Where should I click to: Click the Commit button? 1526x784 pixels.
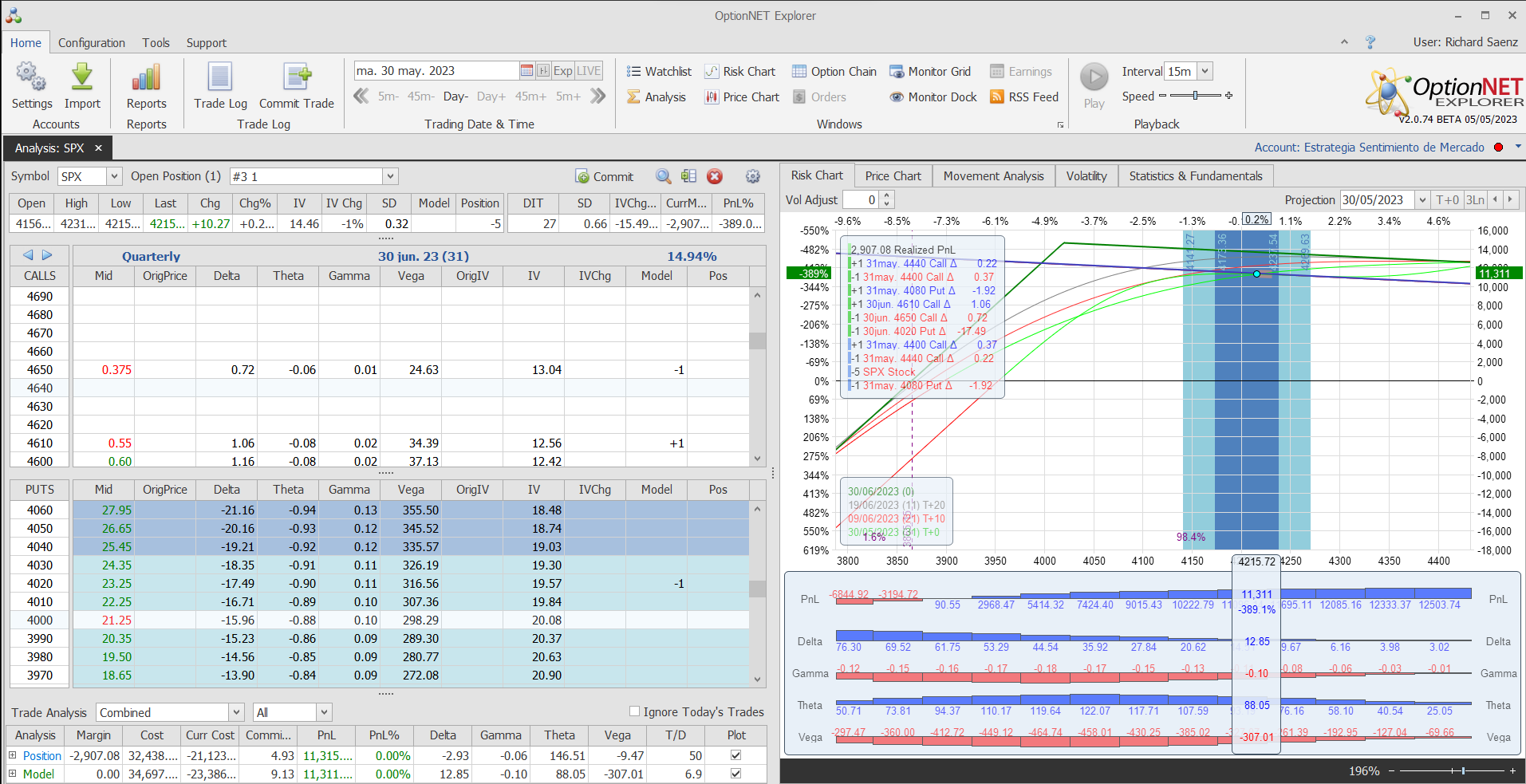tap(604, 176)
